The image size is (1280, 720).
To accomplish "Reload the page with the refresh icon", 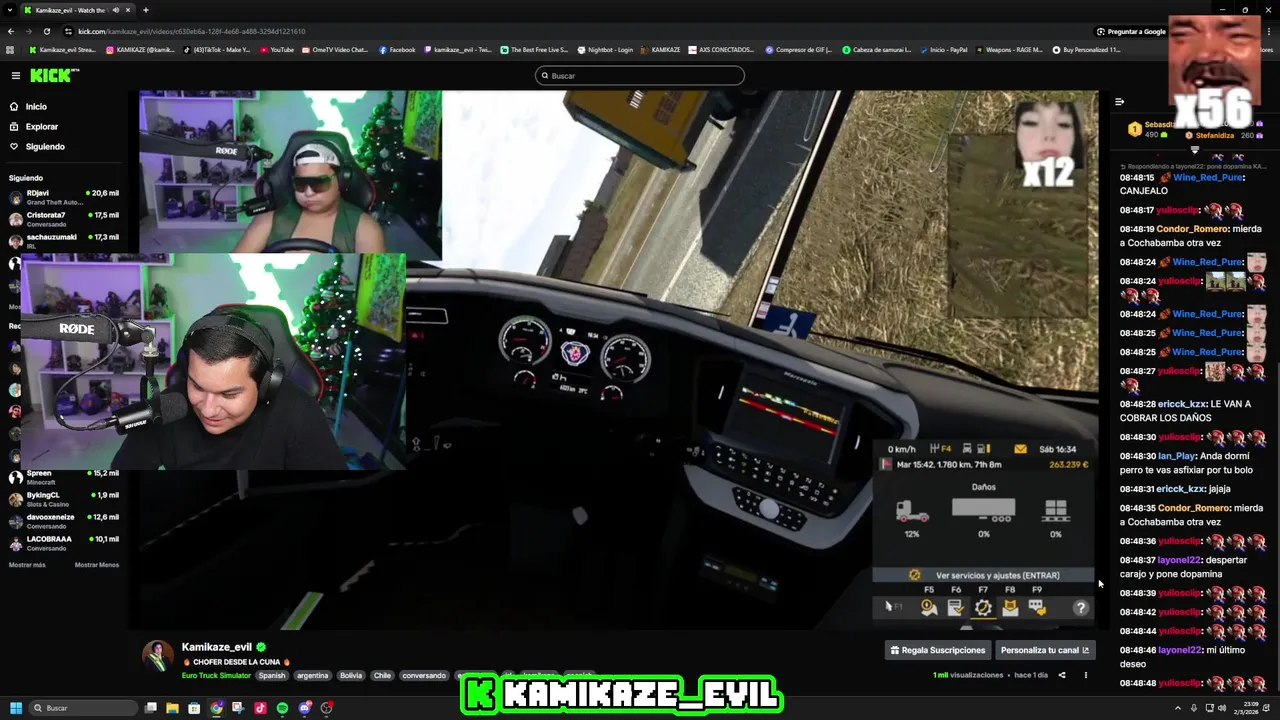I will pos(47,31).
